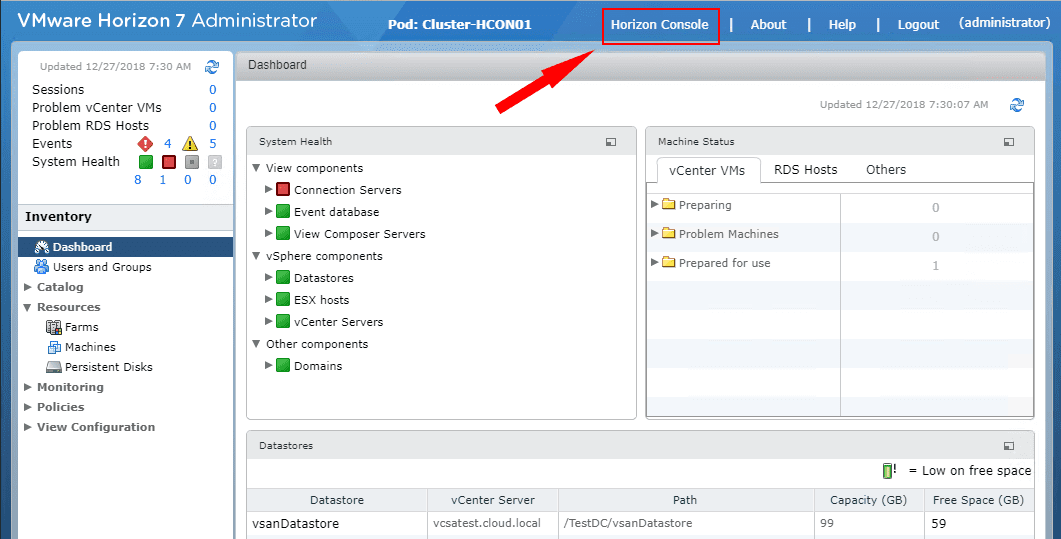
Task: Click the Prepared for use folder icon
Action: [x=669, y=262]
